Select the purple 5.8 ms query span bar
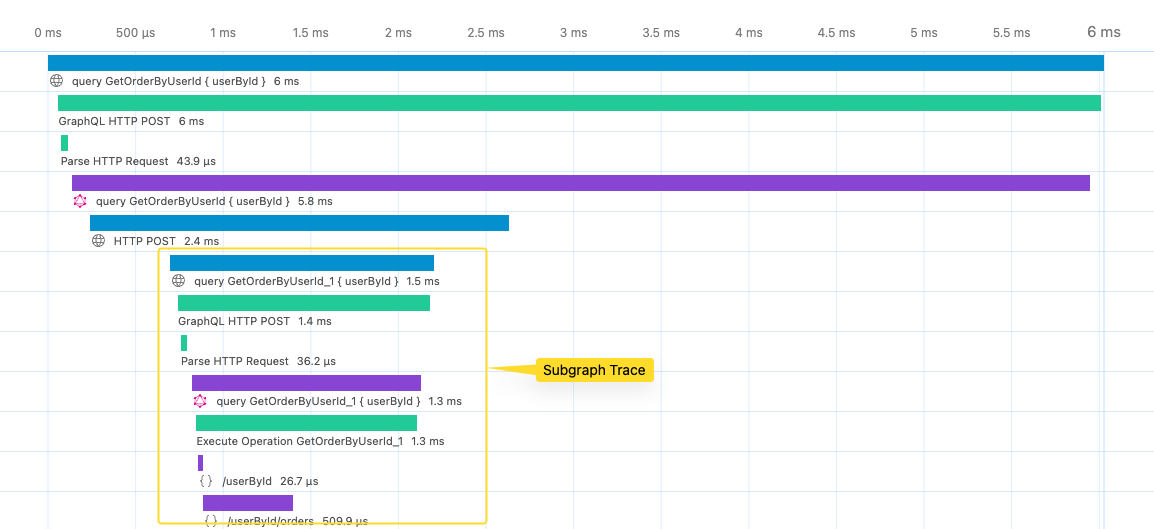The width and height of the screenshot is (1154, 529). pyautogui.click(x=581, y=183)
